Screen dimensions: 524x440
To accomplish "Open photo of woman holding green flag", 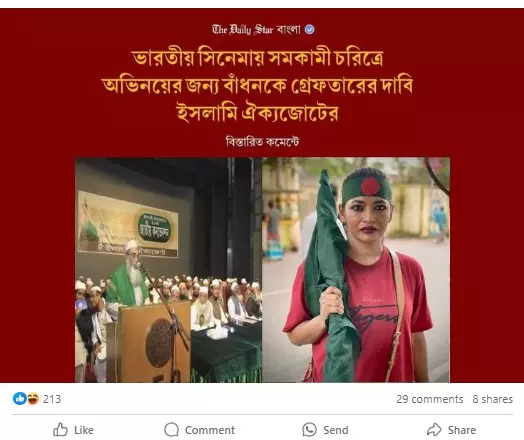I will click(356, 270).
